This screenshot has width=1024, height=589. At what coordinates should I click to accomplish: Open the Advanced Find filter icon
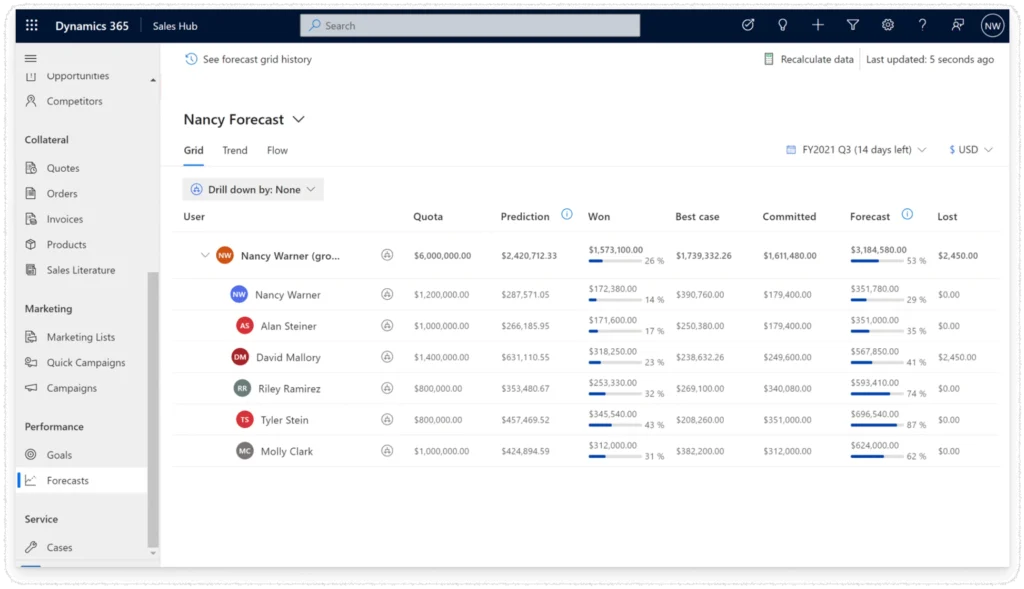853,26
